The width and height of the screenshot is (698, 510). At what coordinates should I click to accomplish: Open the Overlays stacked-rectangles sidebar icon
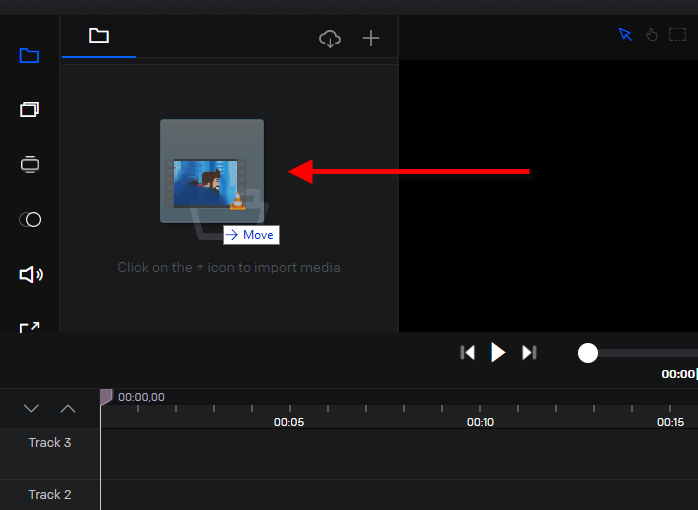coord(29,109)
